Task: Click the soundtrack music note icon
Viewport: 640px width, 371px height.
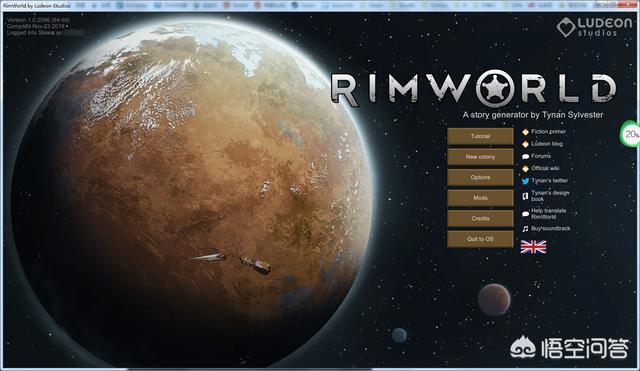Action: click(x=525, y=229)
